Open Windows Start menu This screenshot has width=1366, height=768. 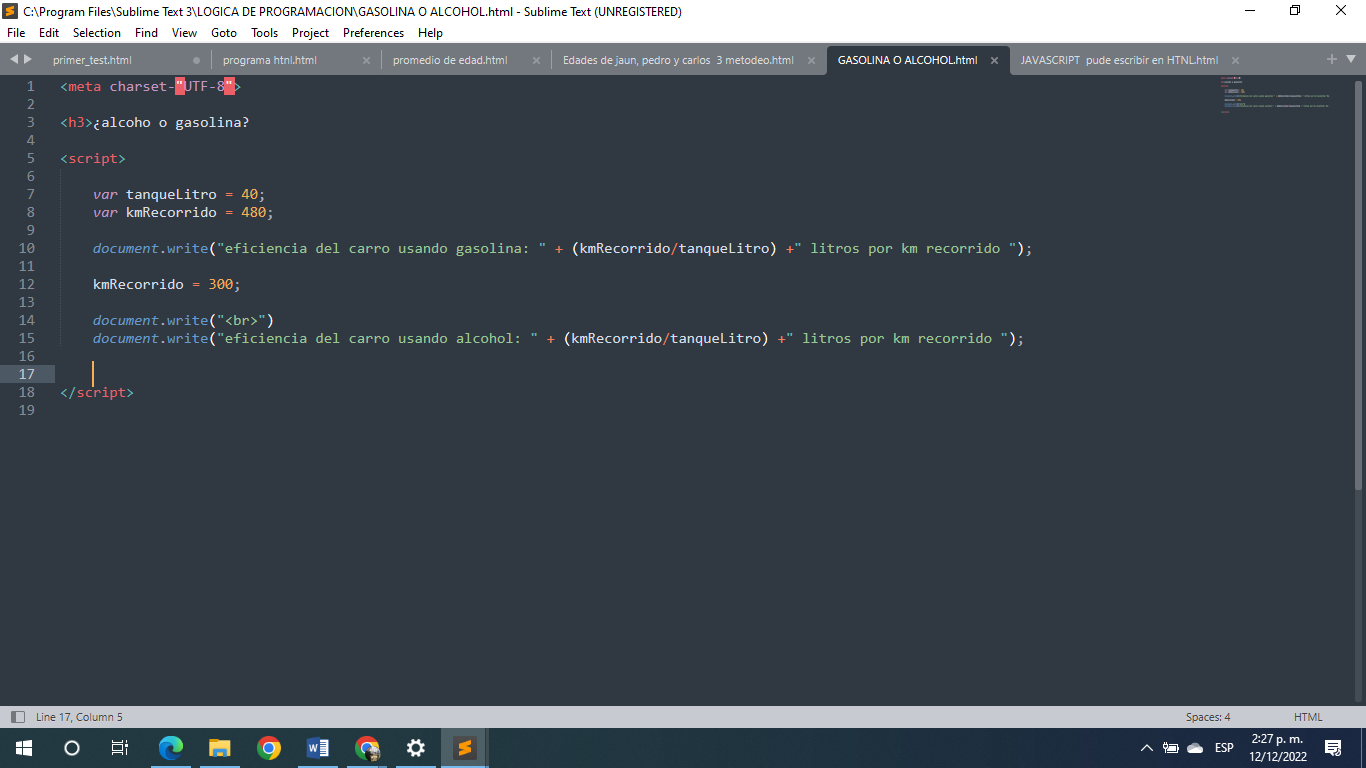pos(24,748)
